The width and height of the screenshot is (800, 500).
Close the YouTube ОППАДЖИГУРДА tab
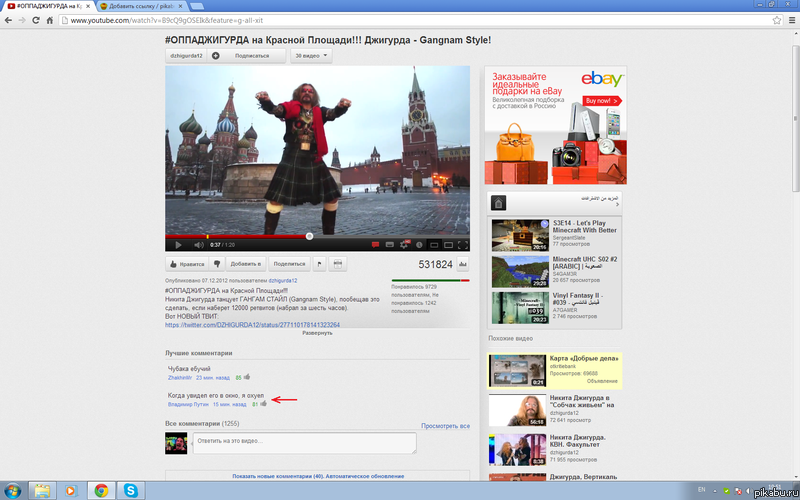(88, 6)
